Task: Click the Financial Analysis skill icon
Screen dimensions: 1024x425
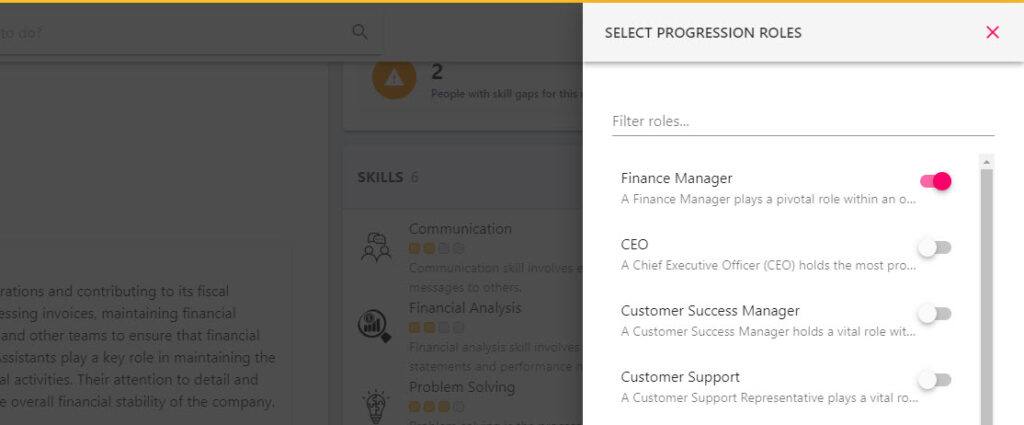Action: coord(374,326)
